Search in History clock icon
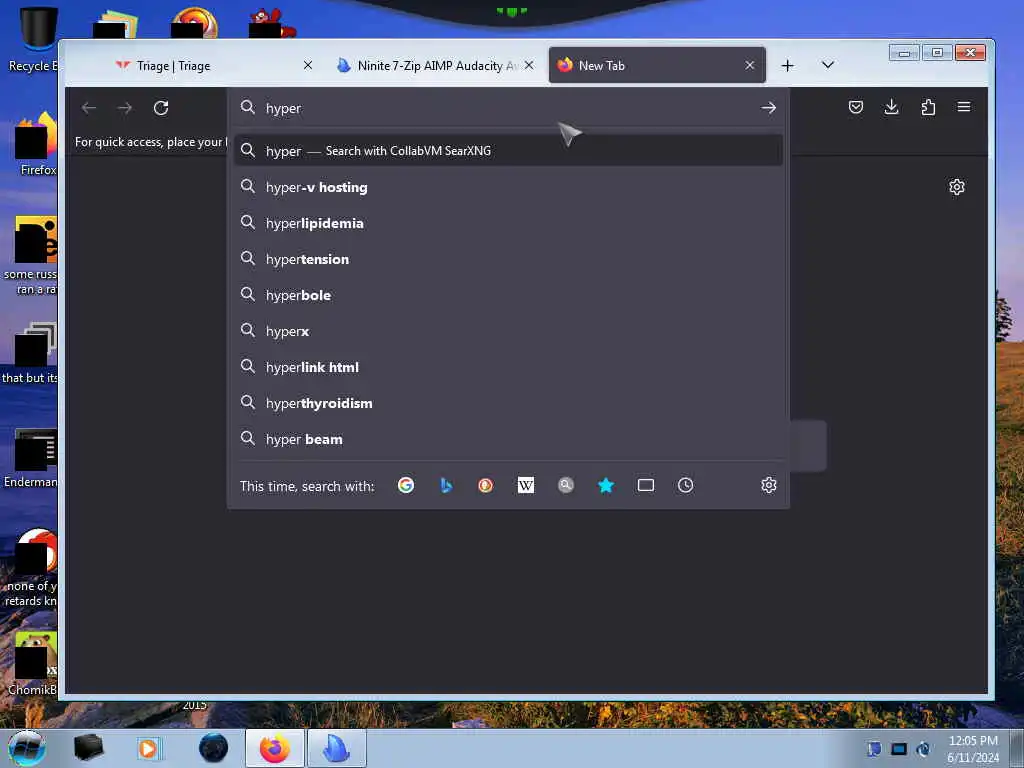Image resolution: width=1024 pixels, height=768 pixels. click(x=685, y=485)
